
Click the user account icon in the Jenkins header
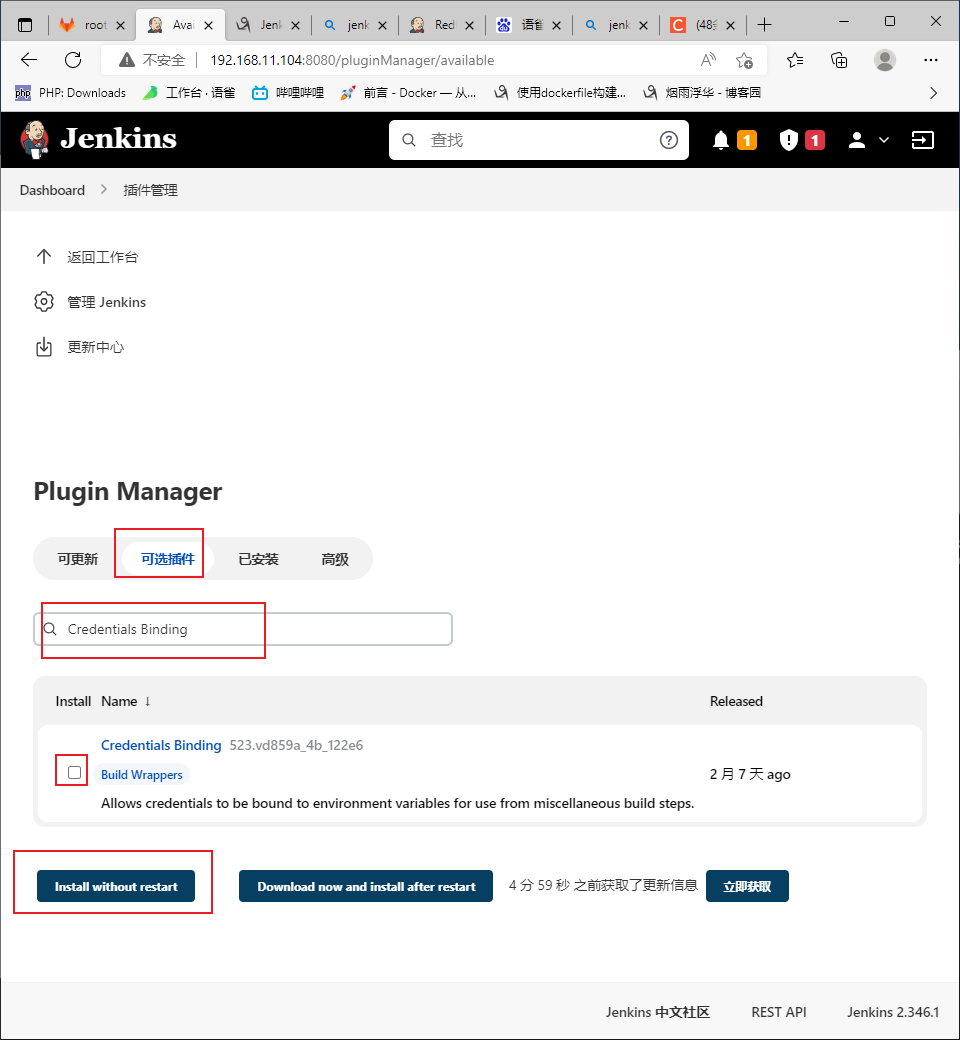pos(857,140)
